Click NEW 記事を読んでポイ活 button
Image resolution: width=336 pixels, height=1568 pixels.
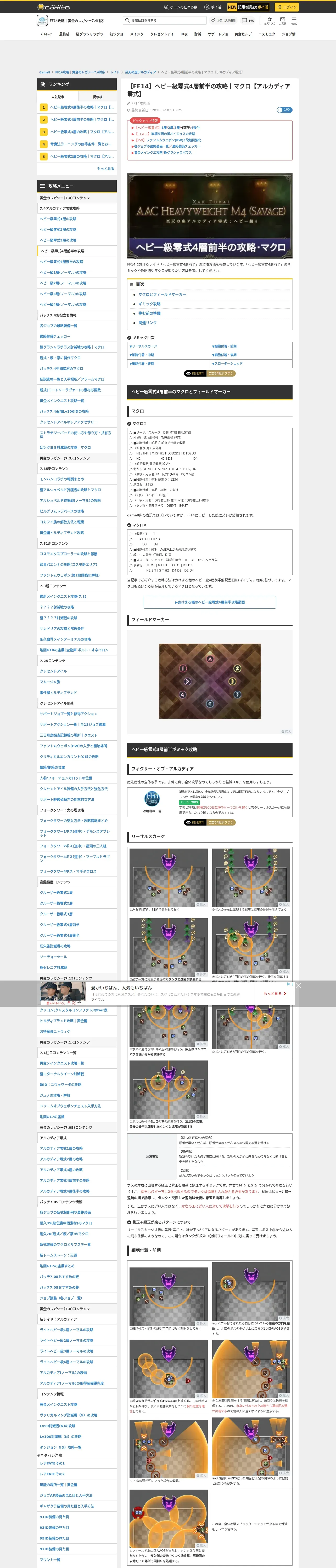tap(248, 7)
